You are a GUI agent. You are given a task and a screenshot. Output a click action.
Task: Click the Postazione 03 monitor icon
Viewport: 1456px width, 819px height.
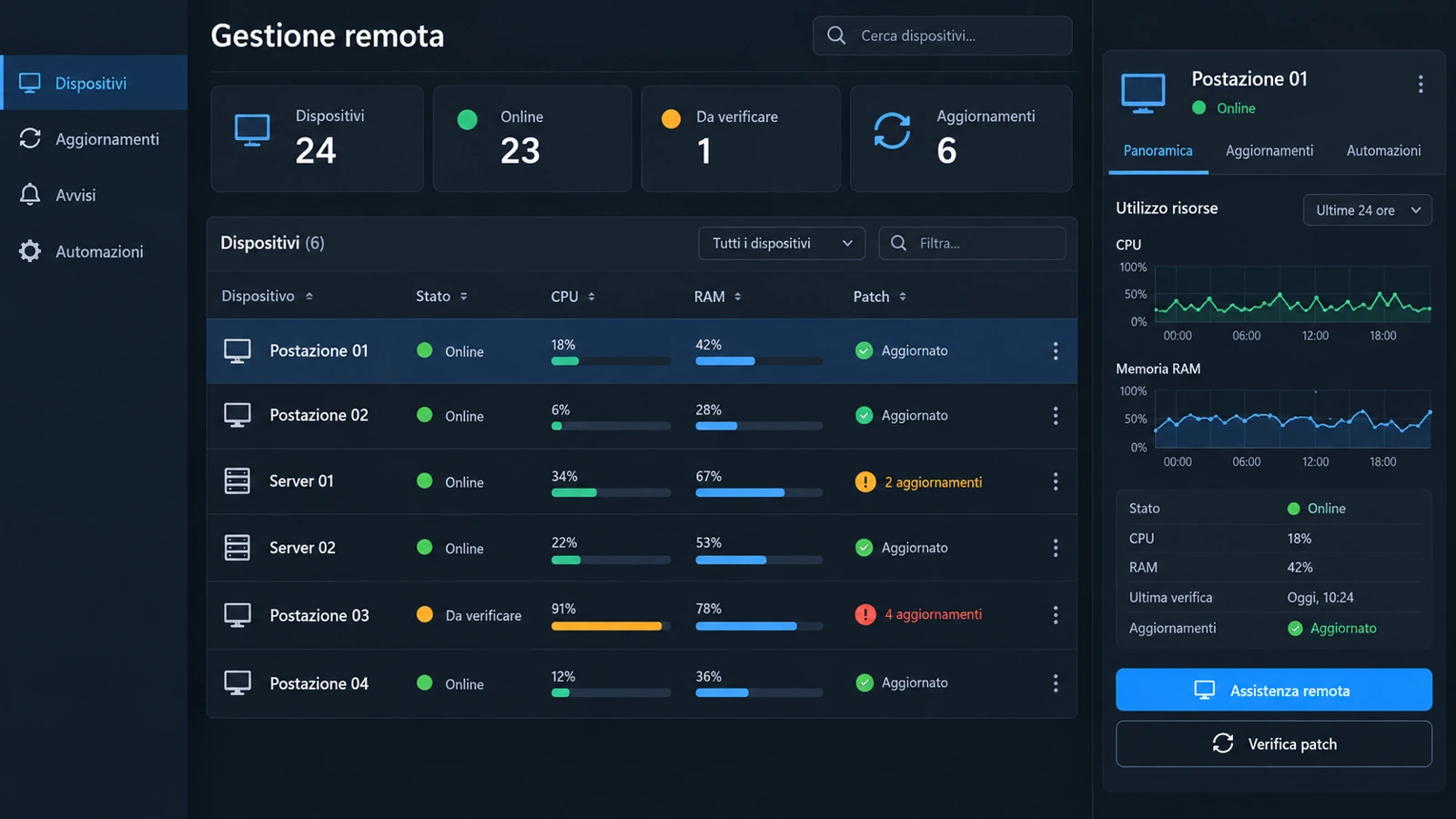(x=238, y=615)
